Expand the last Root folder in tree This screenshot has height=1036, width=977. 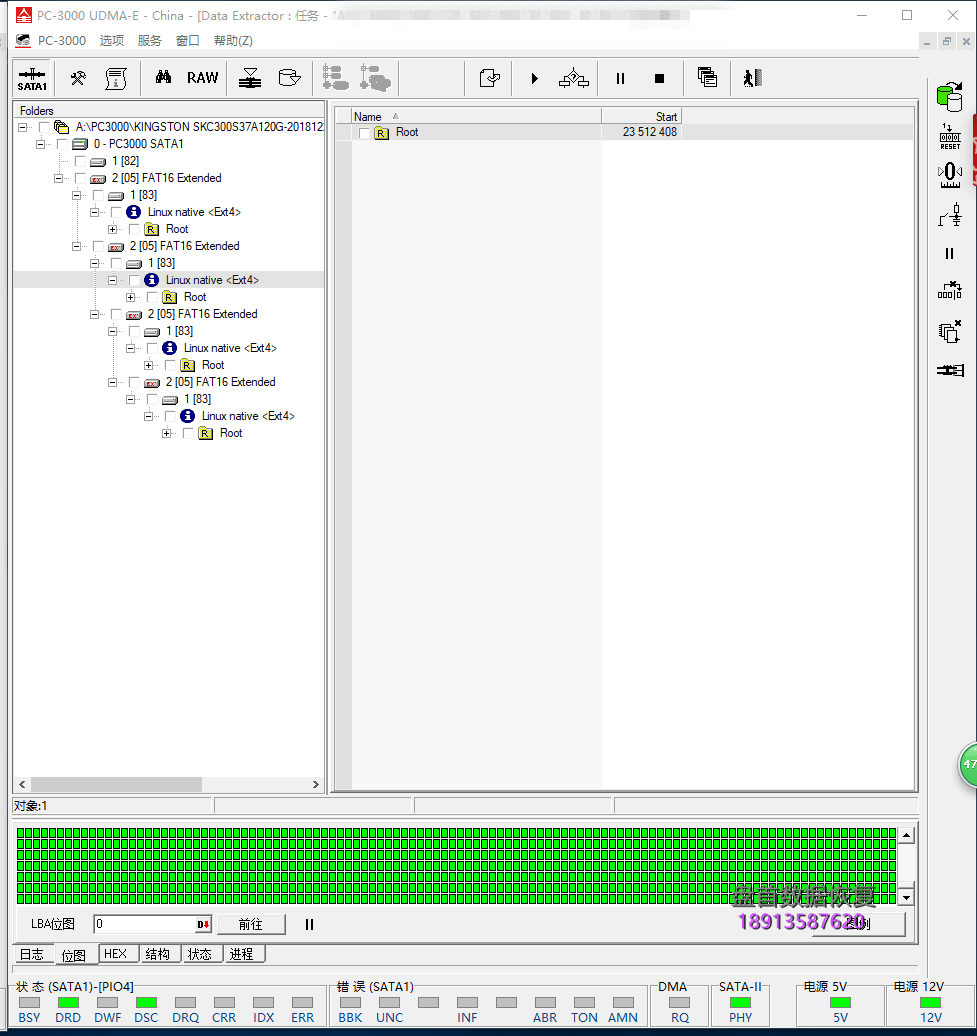pos(167,433)
